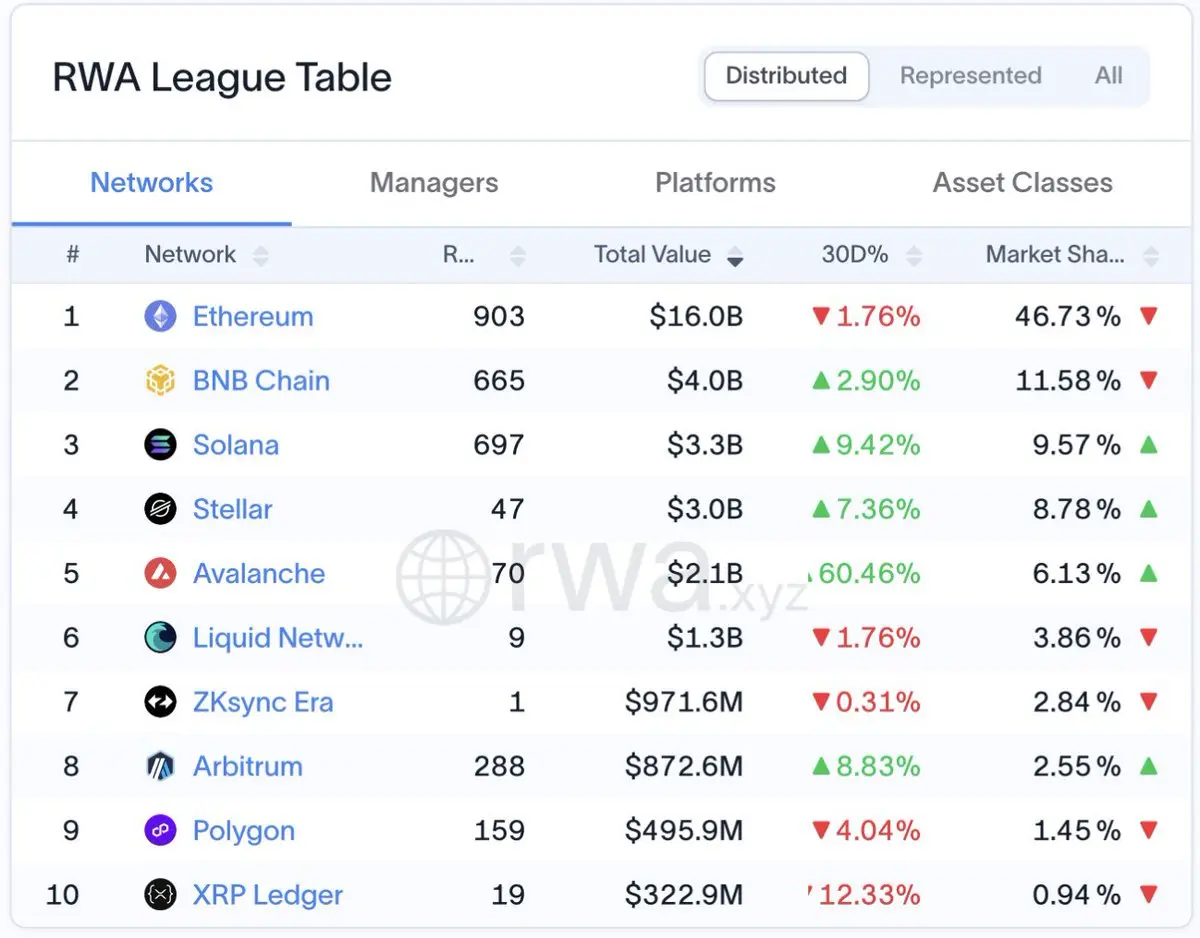Switch to the Represented view toggle

(x=970, y=76)
